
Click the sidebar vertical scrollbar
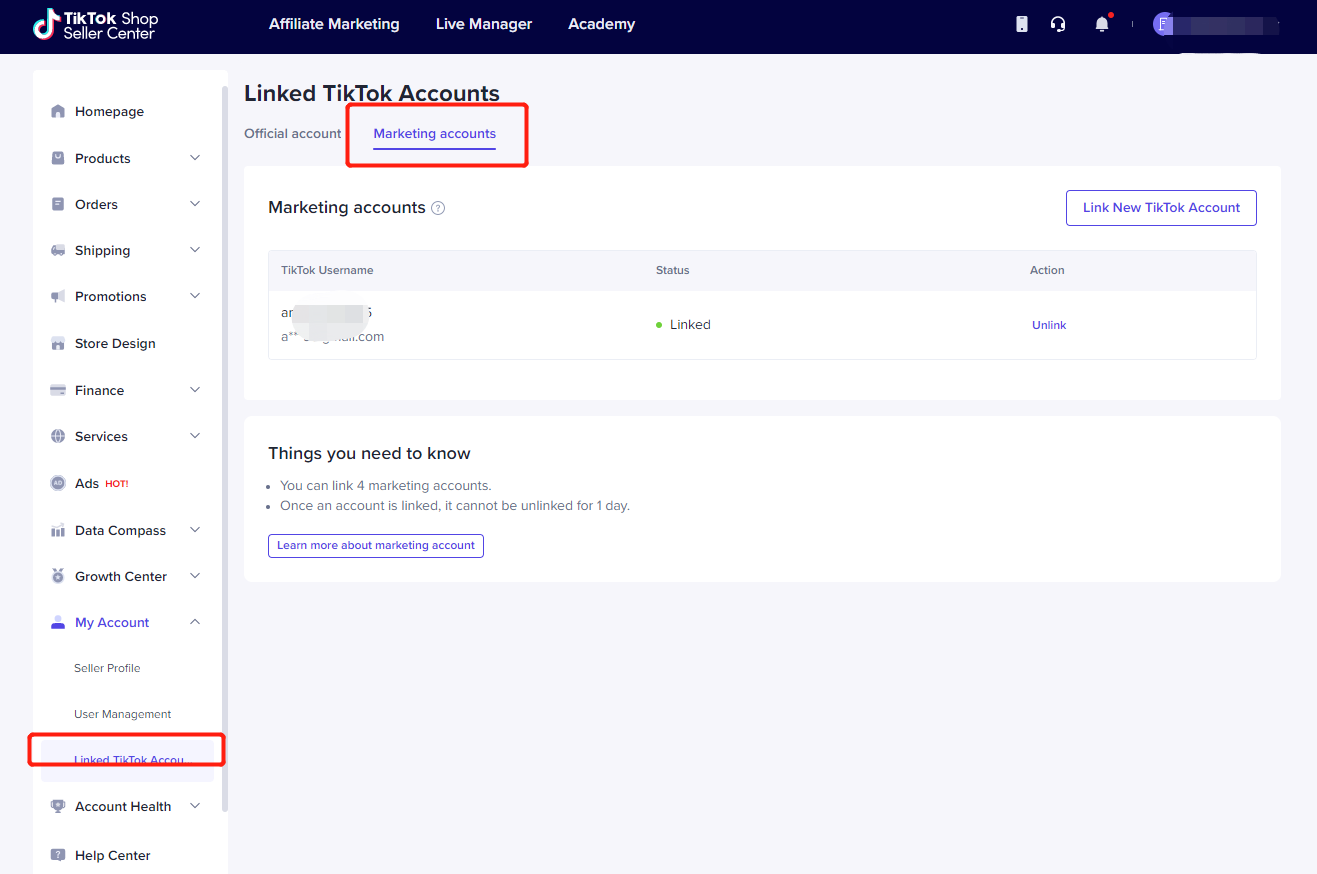[225, 450]
